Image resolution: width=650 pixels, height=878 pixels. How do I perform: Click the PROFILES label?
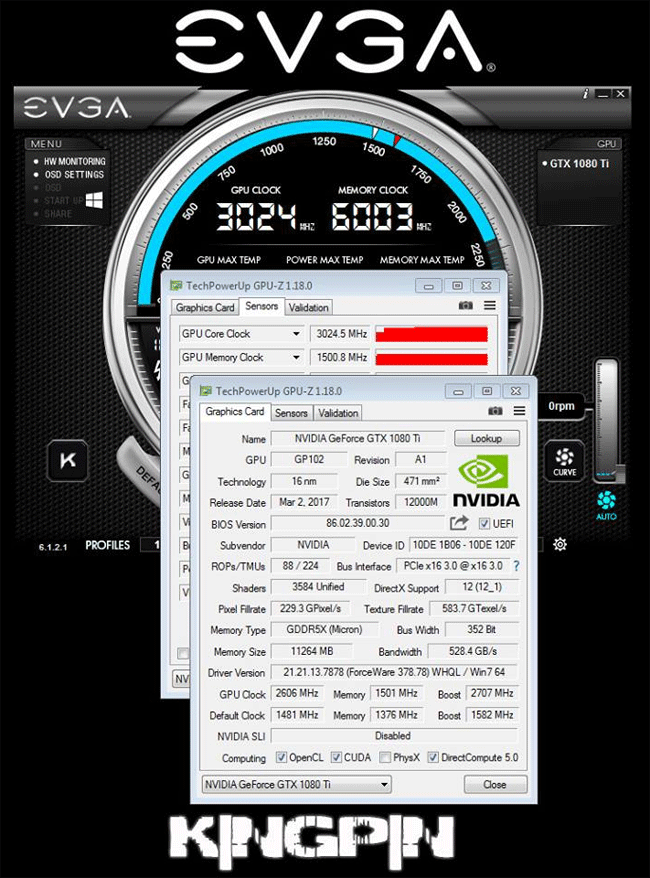tap(107, 545)
